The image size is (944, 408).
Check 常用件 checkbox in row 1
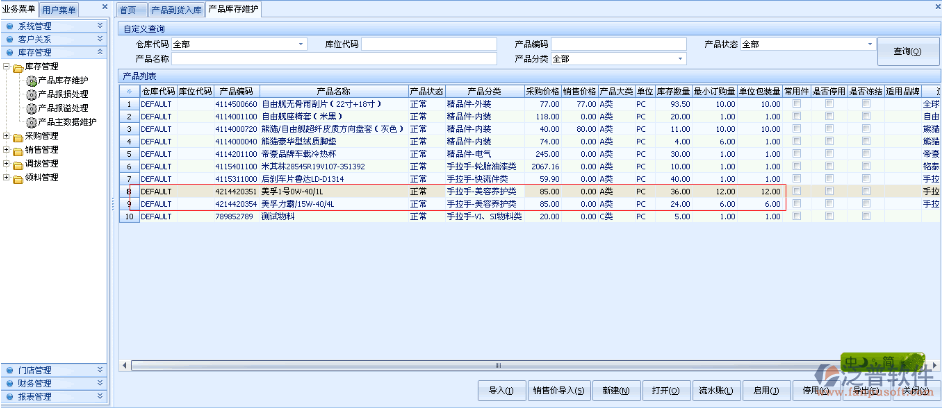tap(797, 104)
